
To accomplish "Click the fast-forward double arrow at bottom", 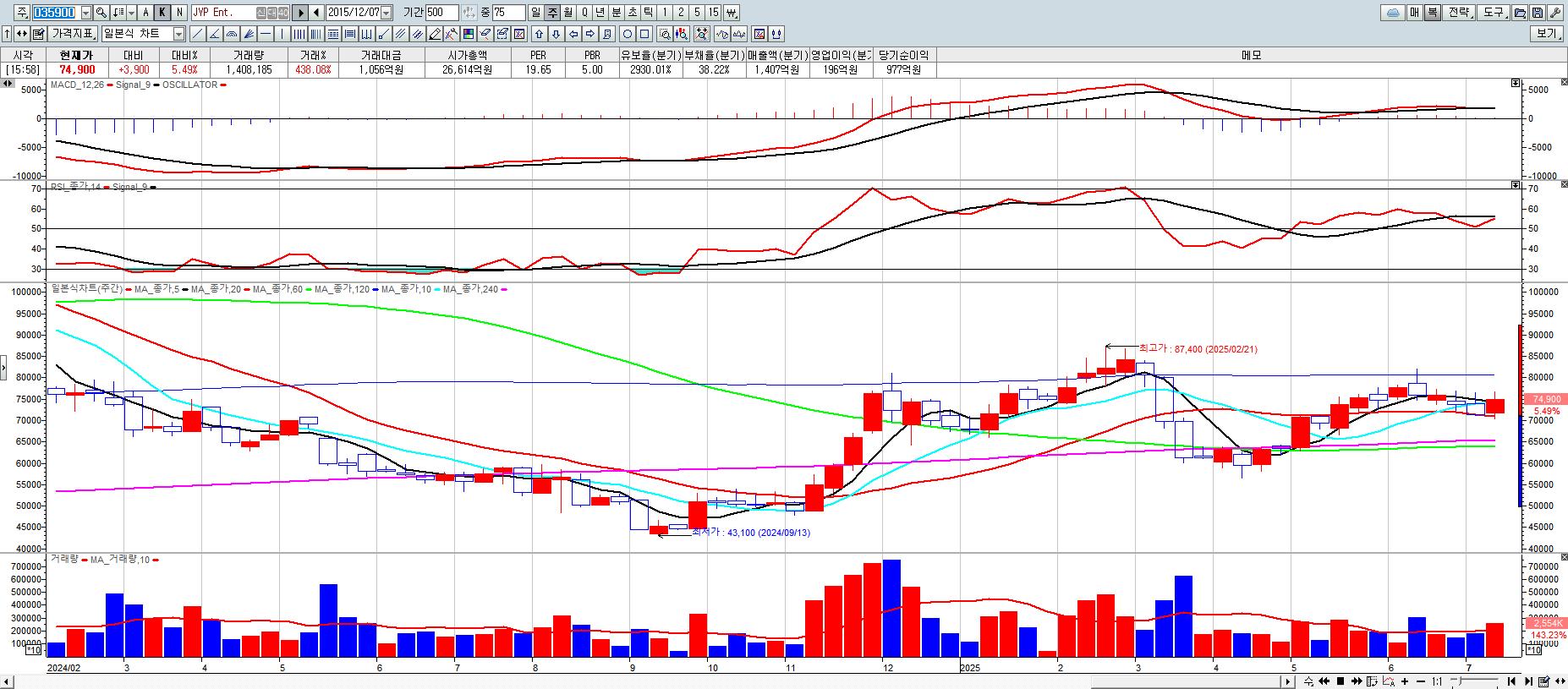I will pos(1357,681).
